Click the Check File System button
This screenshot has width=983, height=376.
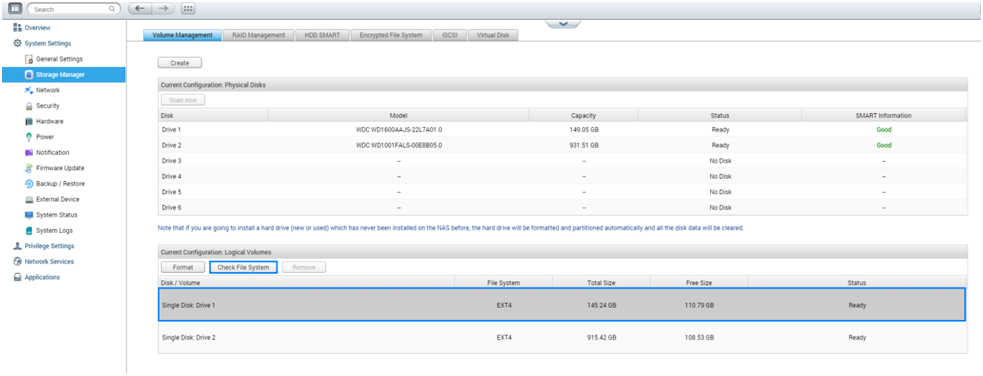[x=243, y=268]
